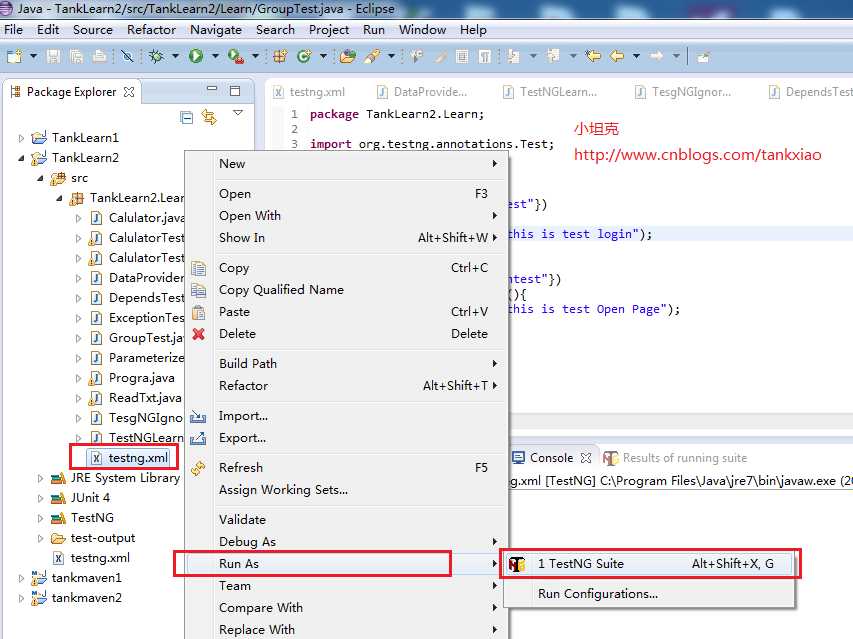Click the Next Annotation toolbar icon
This screenshot has height=639, width=853.
pos(514,56)
